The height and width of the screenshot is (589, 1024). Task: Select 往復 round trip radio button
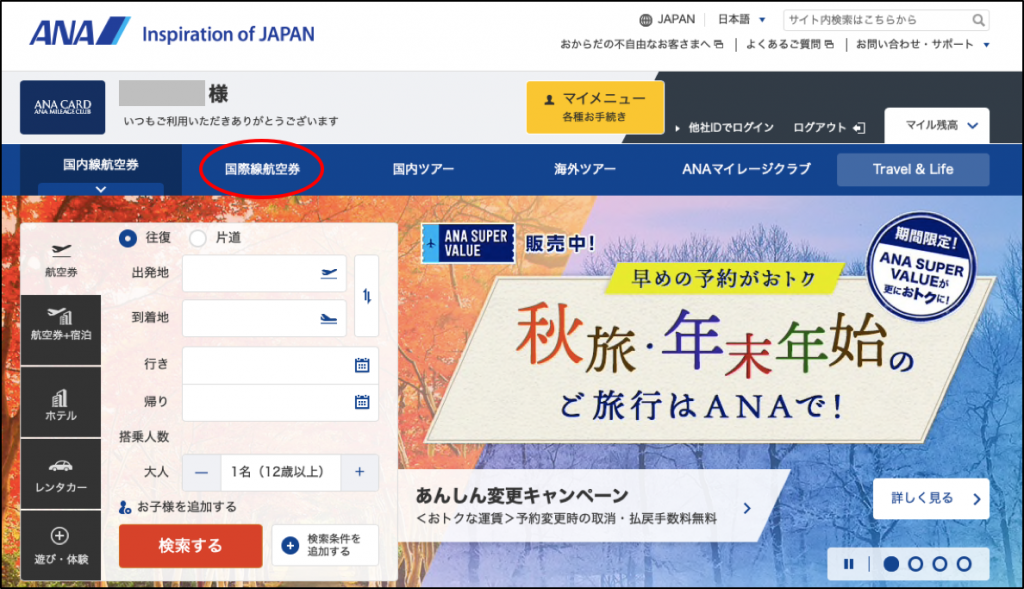[x=128, y=238]
